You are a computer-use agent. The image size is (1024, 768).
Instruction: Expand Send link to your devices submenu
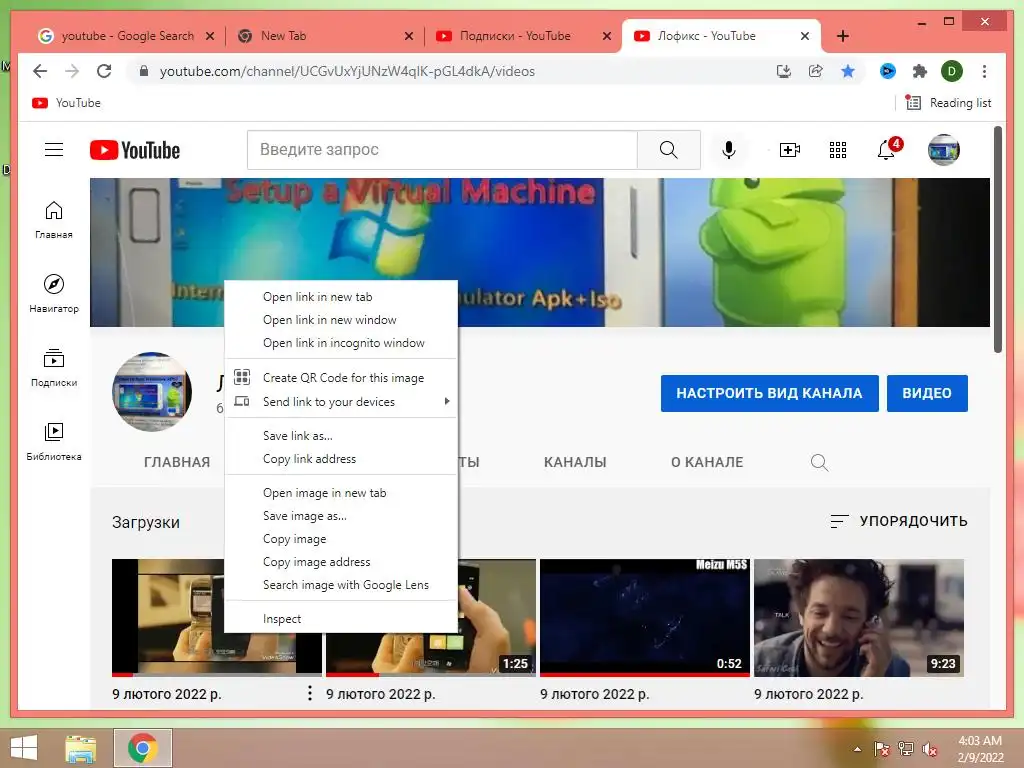[x=341, y=402]
